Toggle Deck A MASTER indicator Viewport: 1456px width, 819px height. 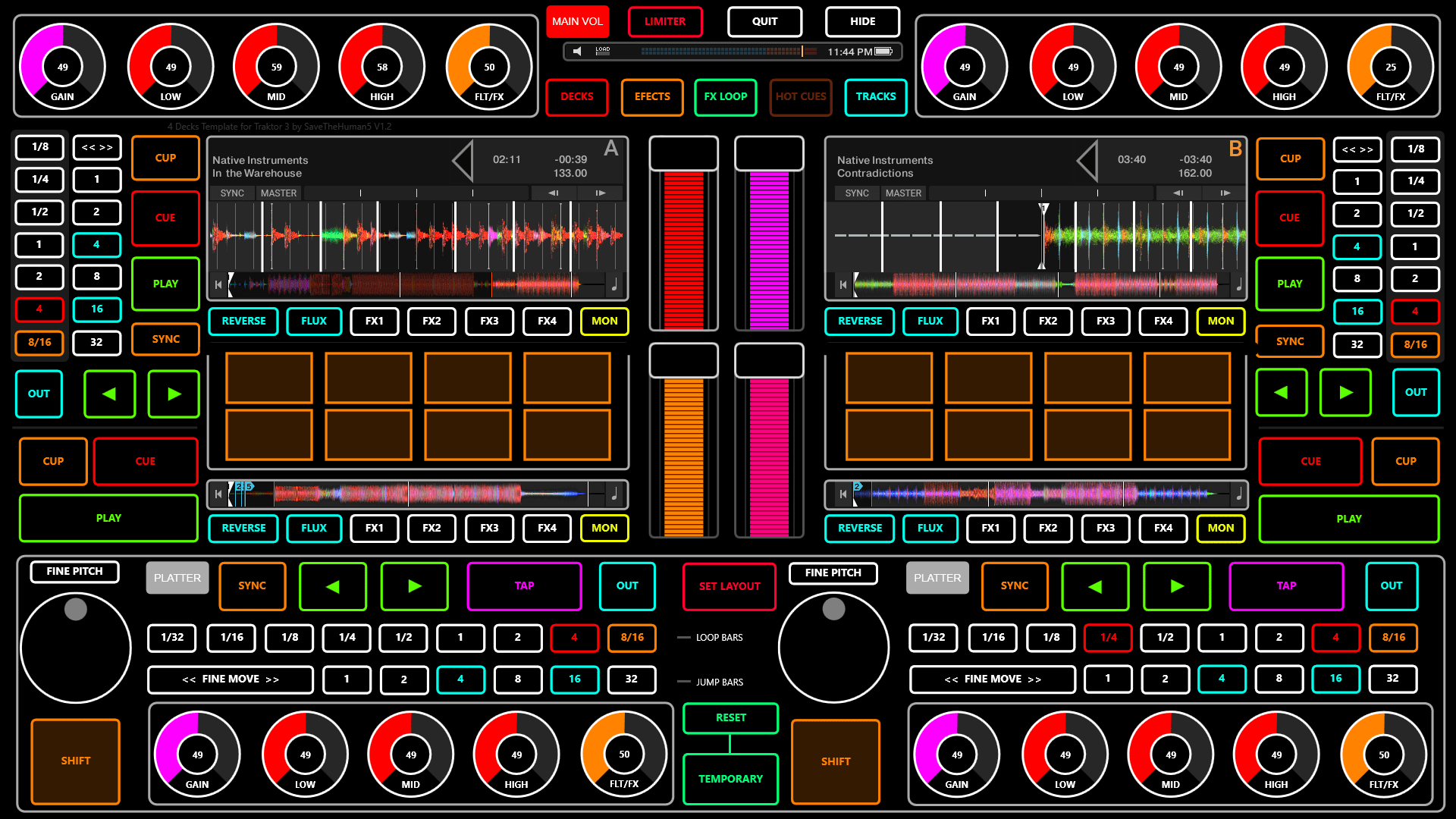pos(279,193)
